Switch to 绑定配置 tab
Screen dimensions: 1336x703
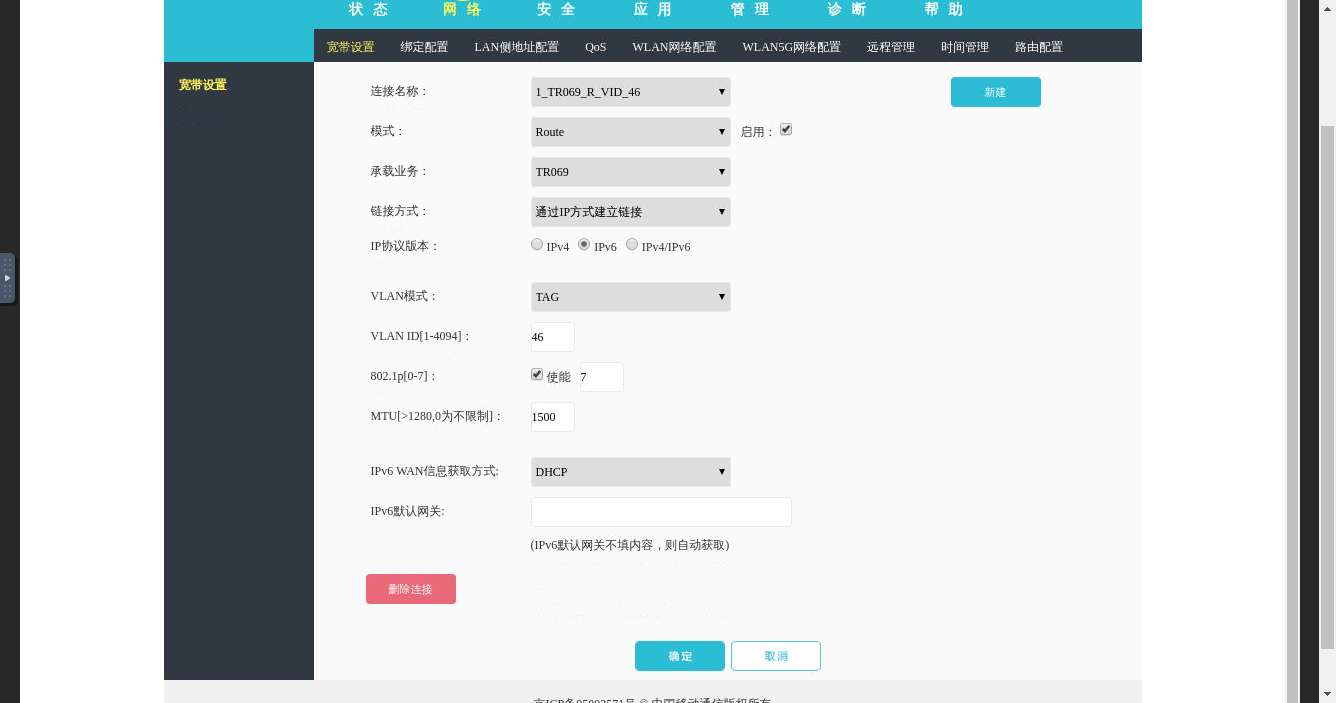tap(424, 47)
